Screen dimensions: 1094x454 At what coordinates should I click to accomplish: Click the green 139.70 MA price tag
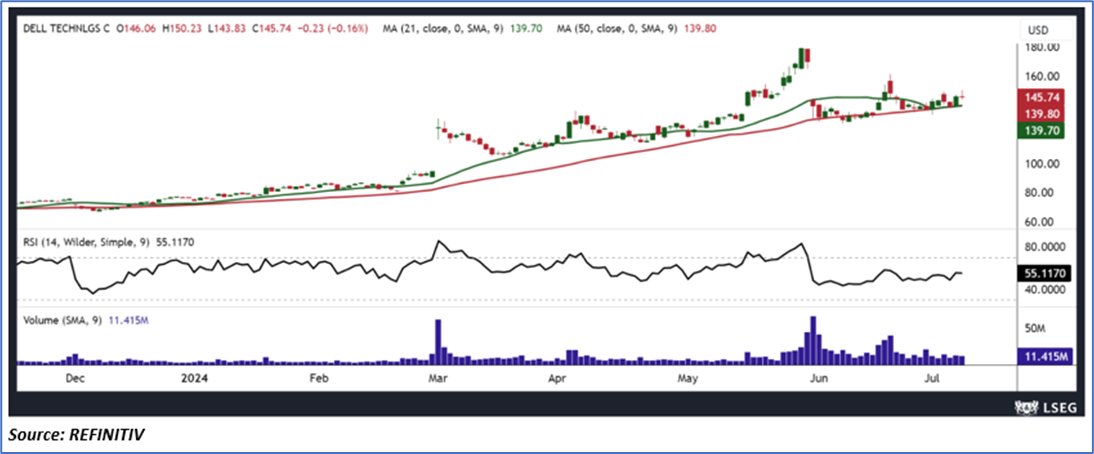[1040, 130]
